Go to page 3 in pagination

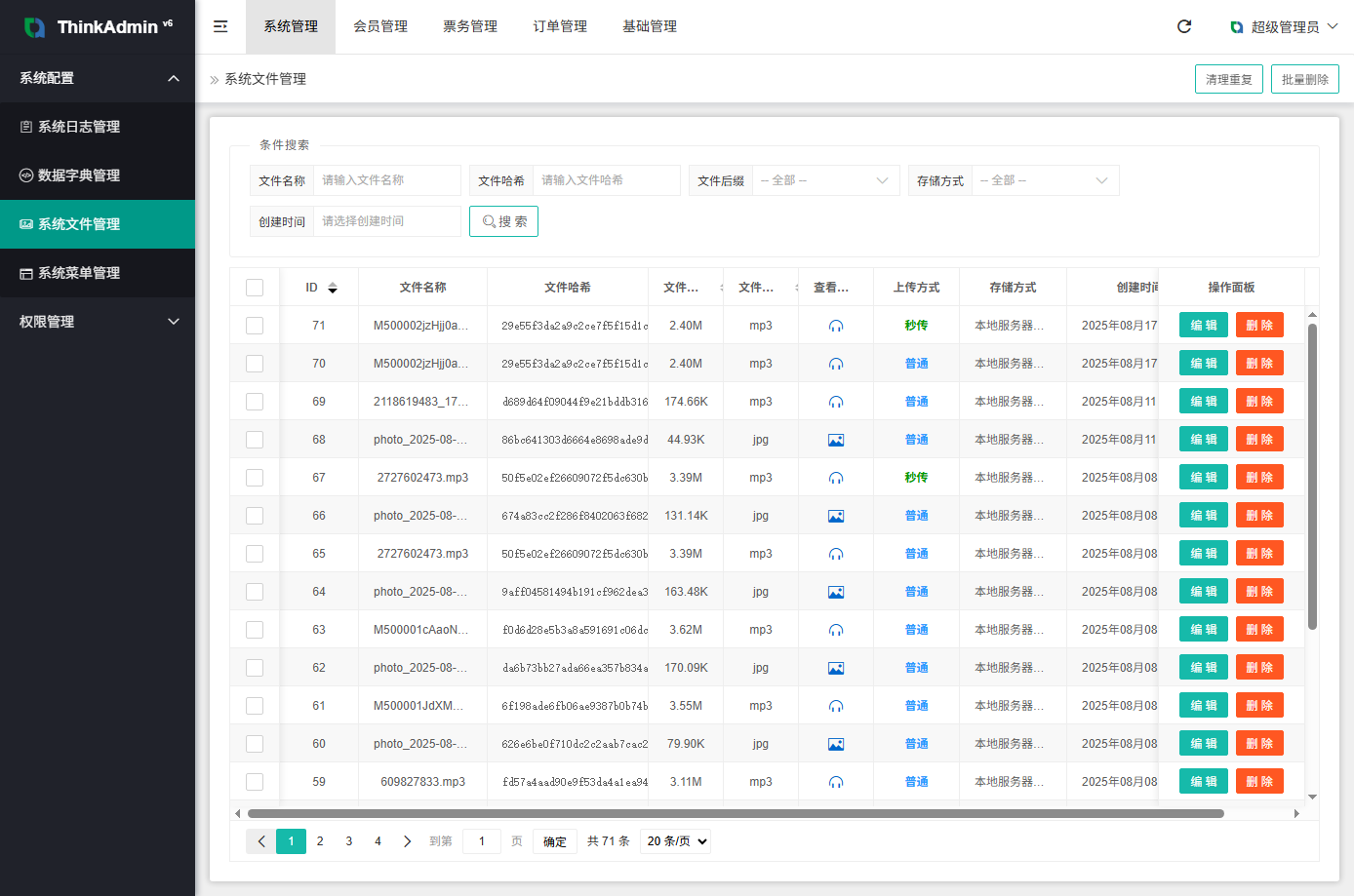click(x=349, y=841)
